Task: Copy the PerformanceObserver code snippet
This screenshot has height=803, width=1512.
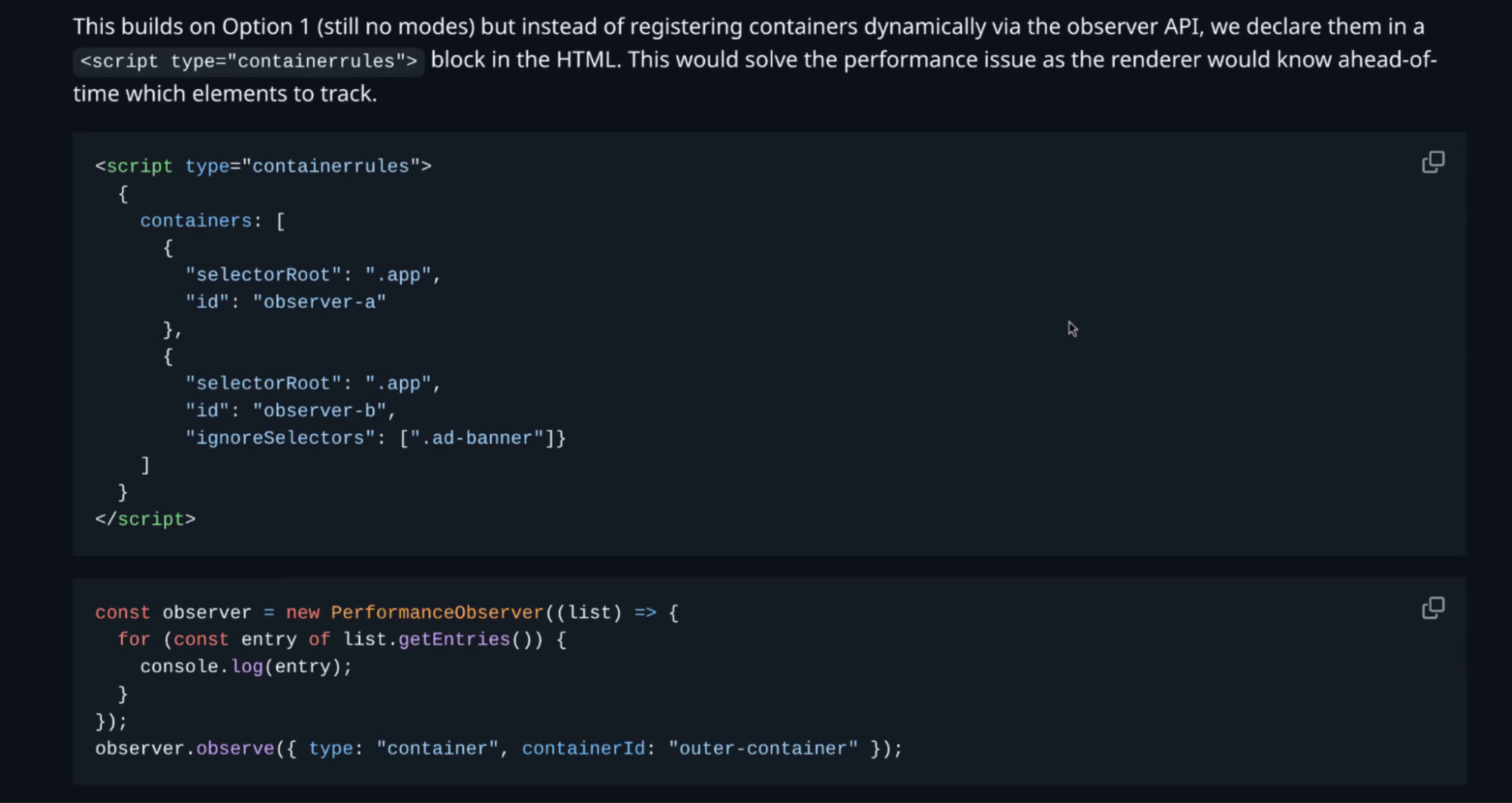Action: click(1433, 608)
